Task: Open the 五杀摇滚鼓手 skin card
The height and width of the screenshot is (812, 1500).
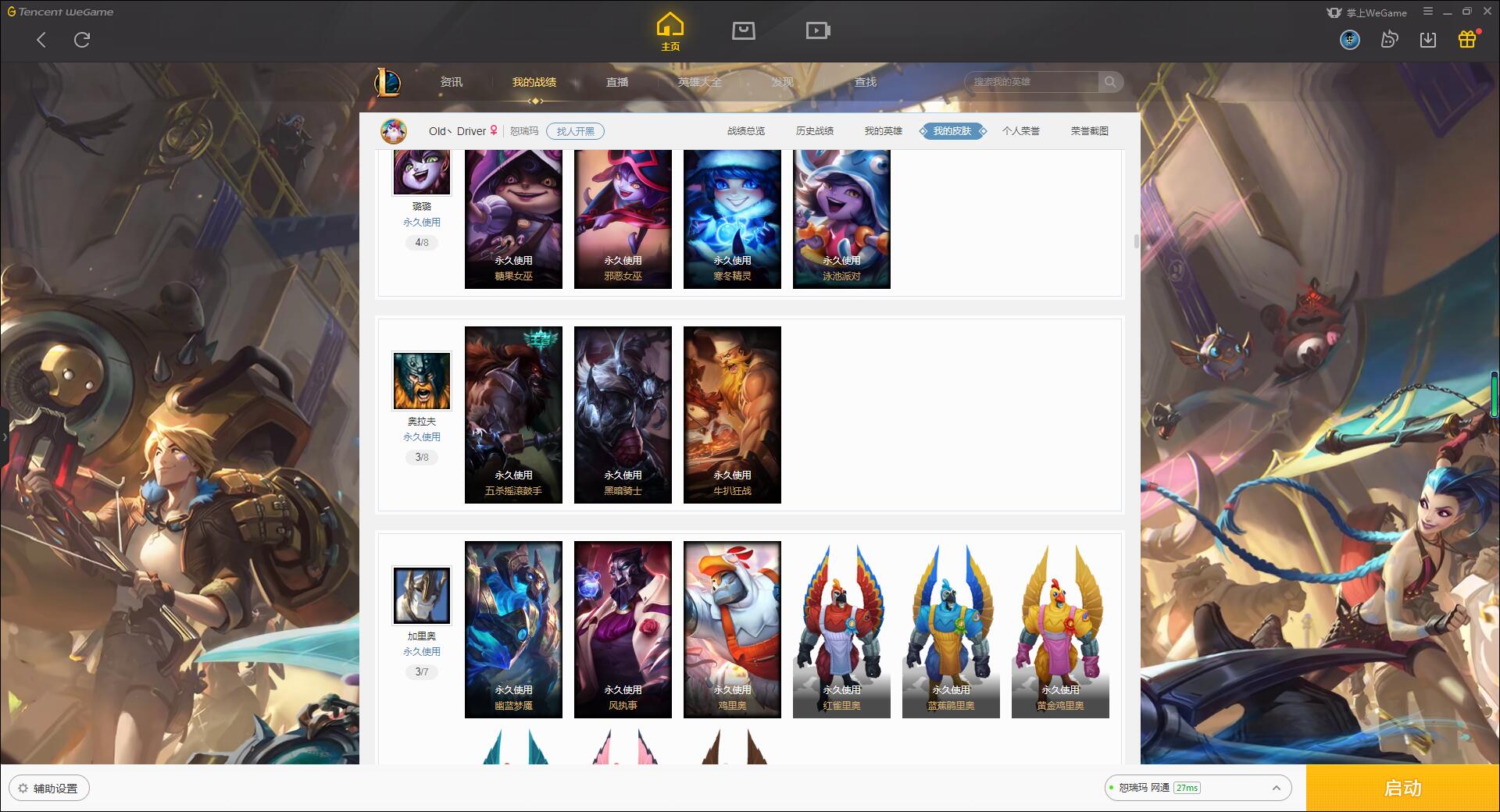Action: 513,415
